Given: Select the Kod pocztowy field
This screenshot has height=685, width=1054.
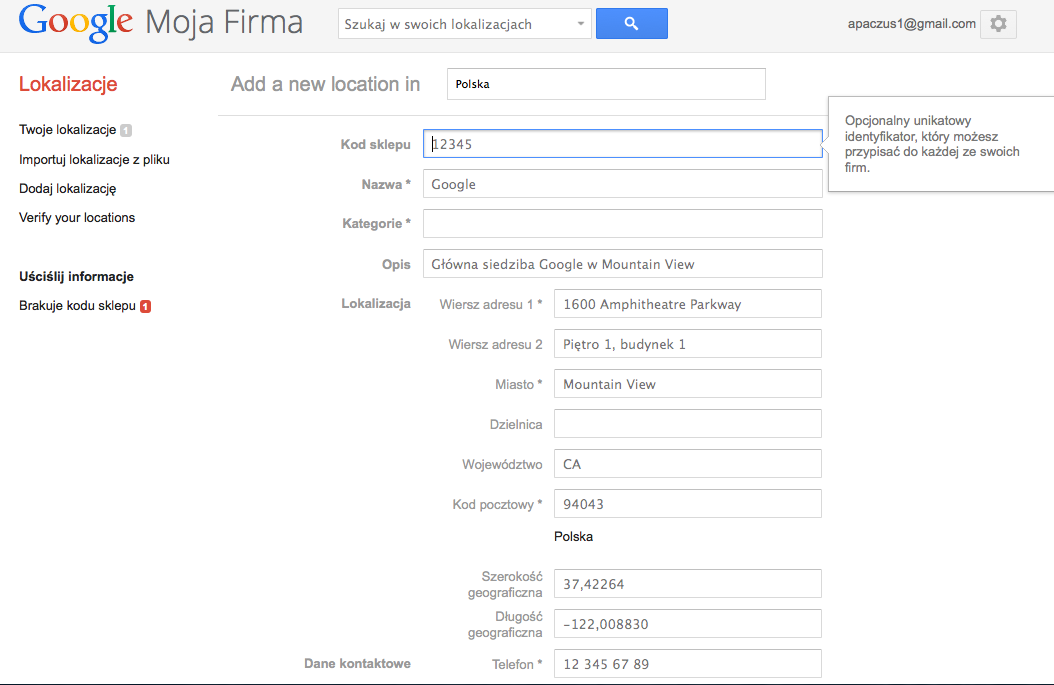Looking at the screenshot, I should [687, 504].
